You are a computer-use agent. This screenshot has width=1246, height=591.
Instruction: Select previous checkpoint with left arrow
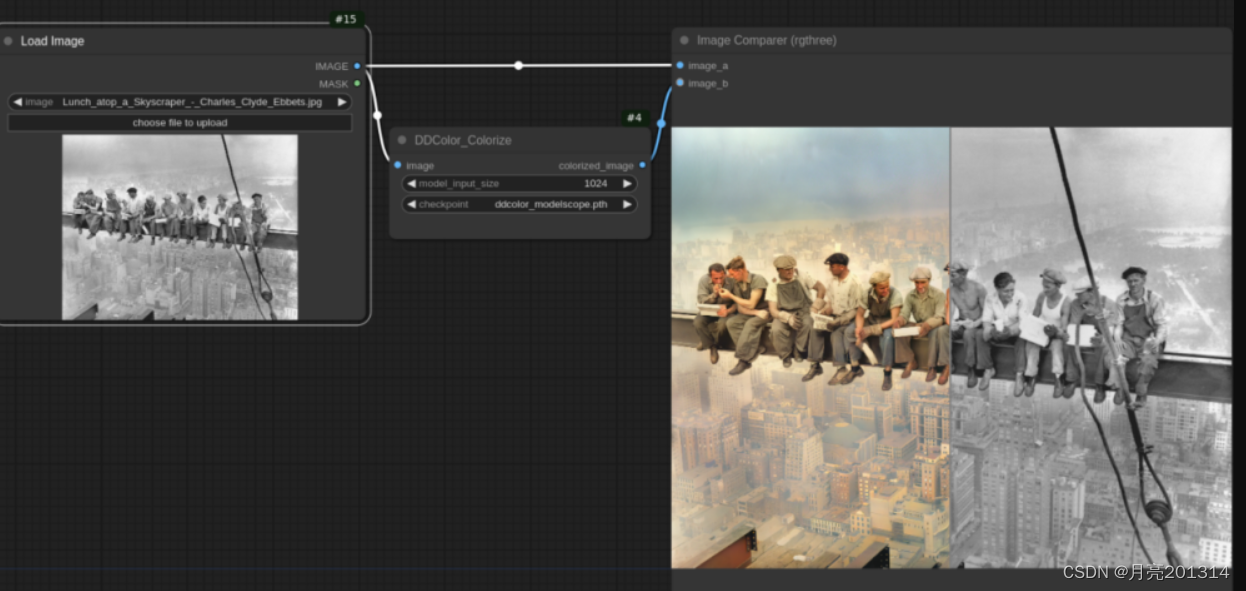click(411, 204)
